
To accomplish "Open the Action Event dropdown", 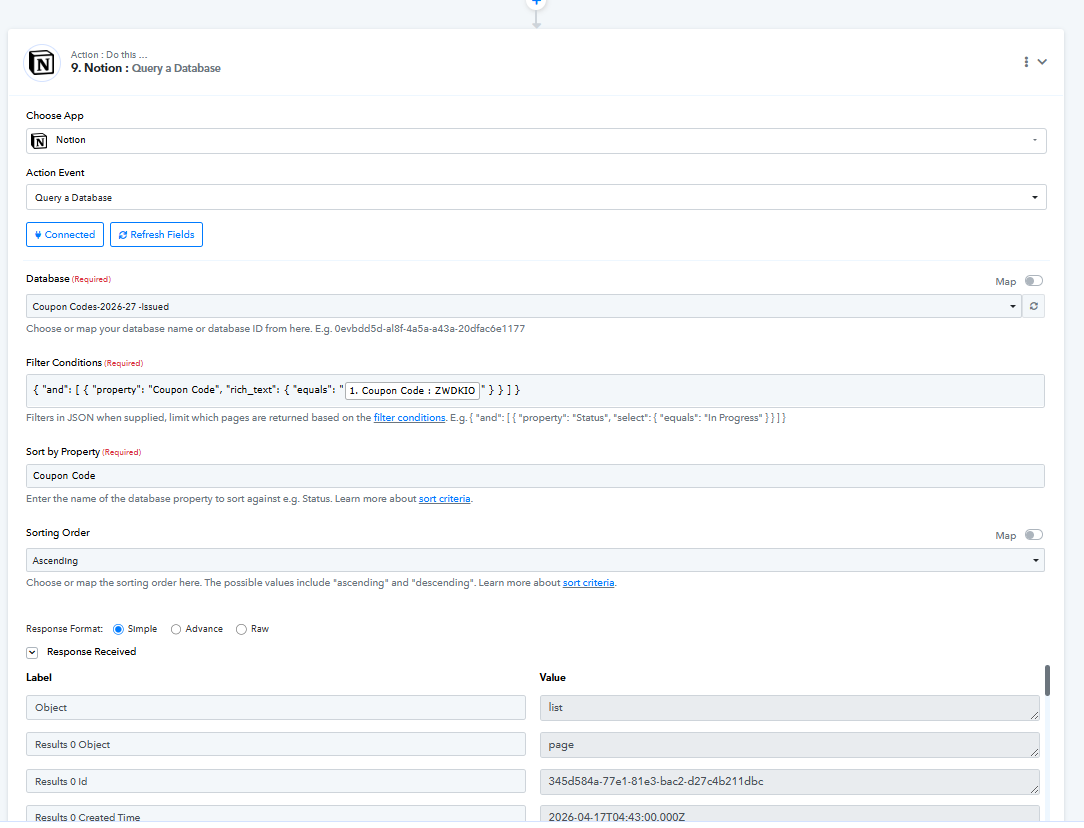I will 536,197.
